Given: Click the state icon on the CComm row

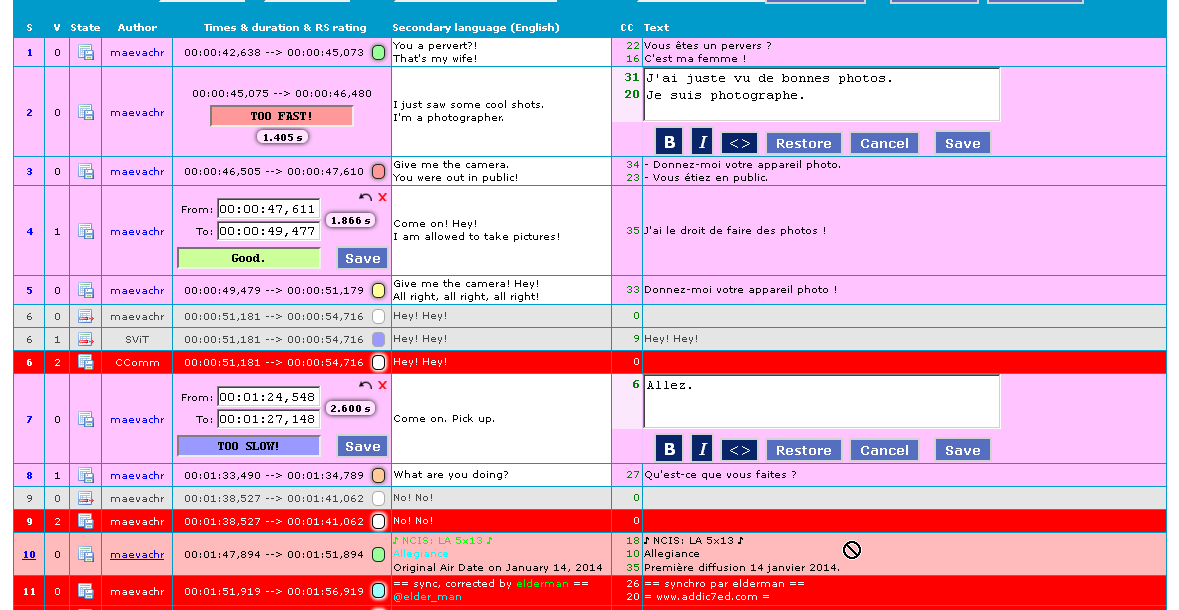Looking at the screenshot, I should pos(86,362).
